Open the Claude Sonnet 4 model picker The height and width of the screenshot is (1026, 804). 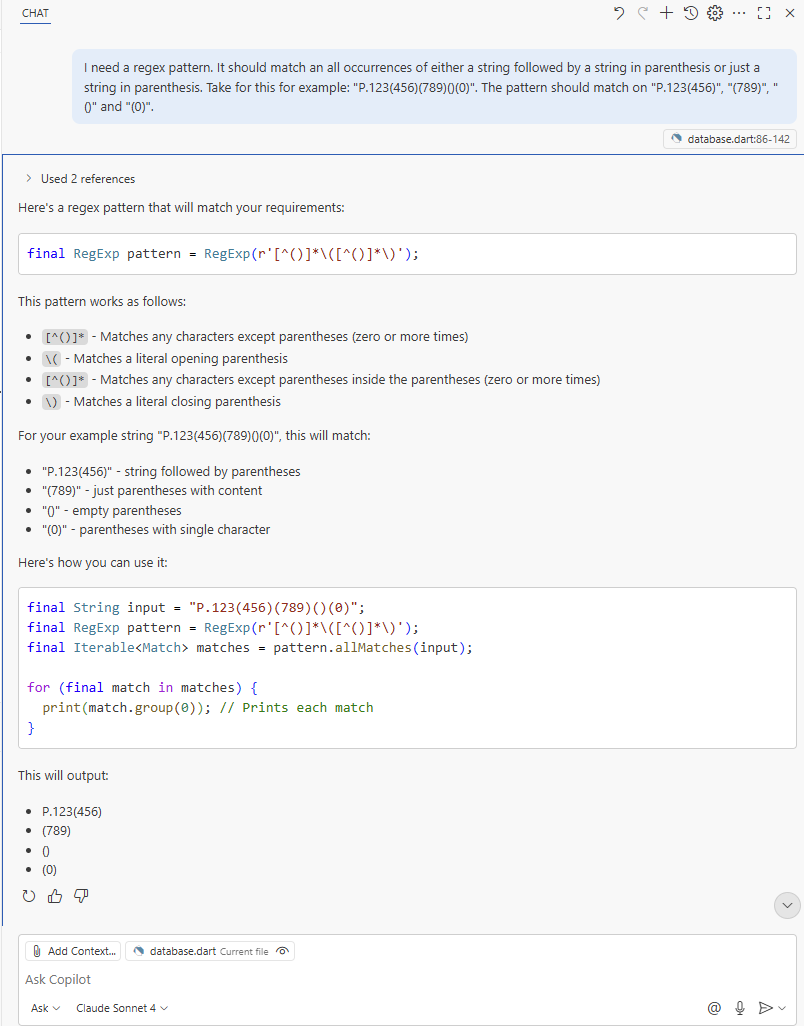pyautogui.click(x=122, y=1008)
